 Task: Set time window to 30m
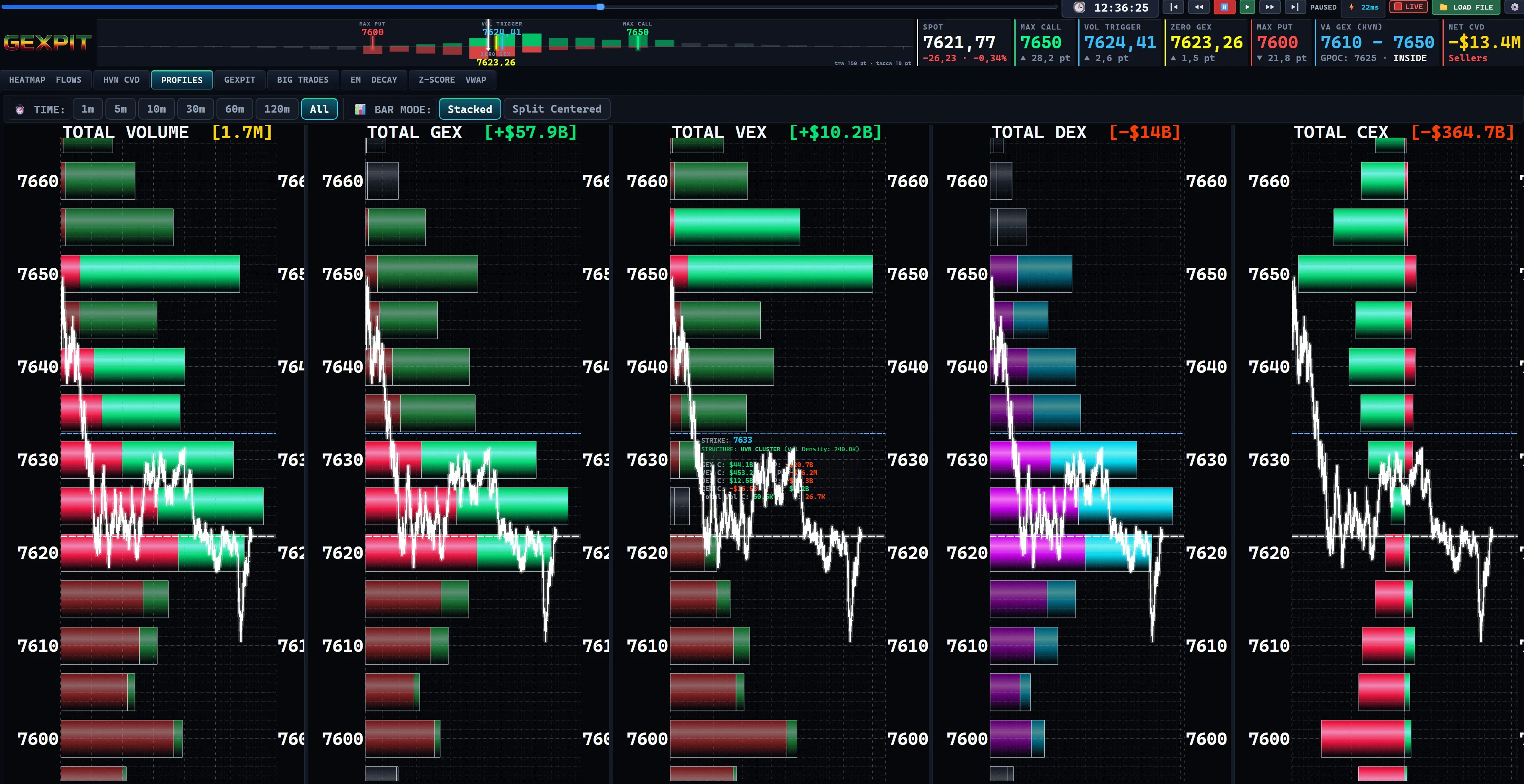(x=195, y=109)
